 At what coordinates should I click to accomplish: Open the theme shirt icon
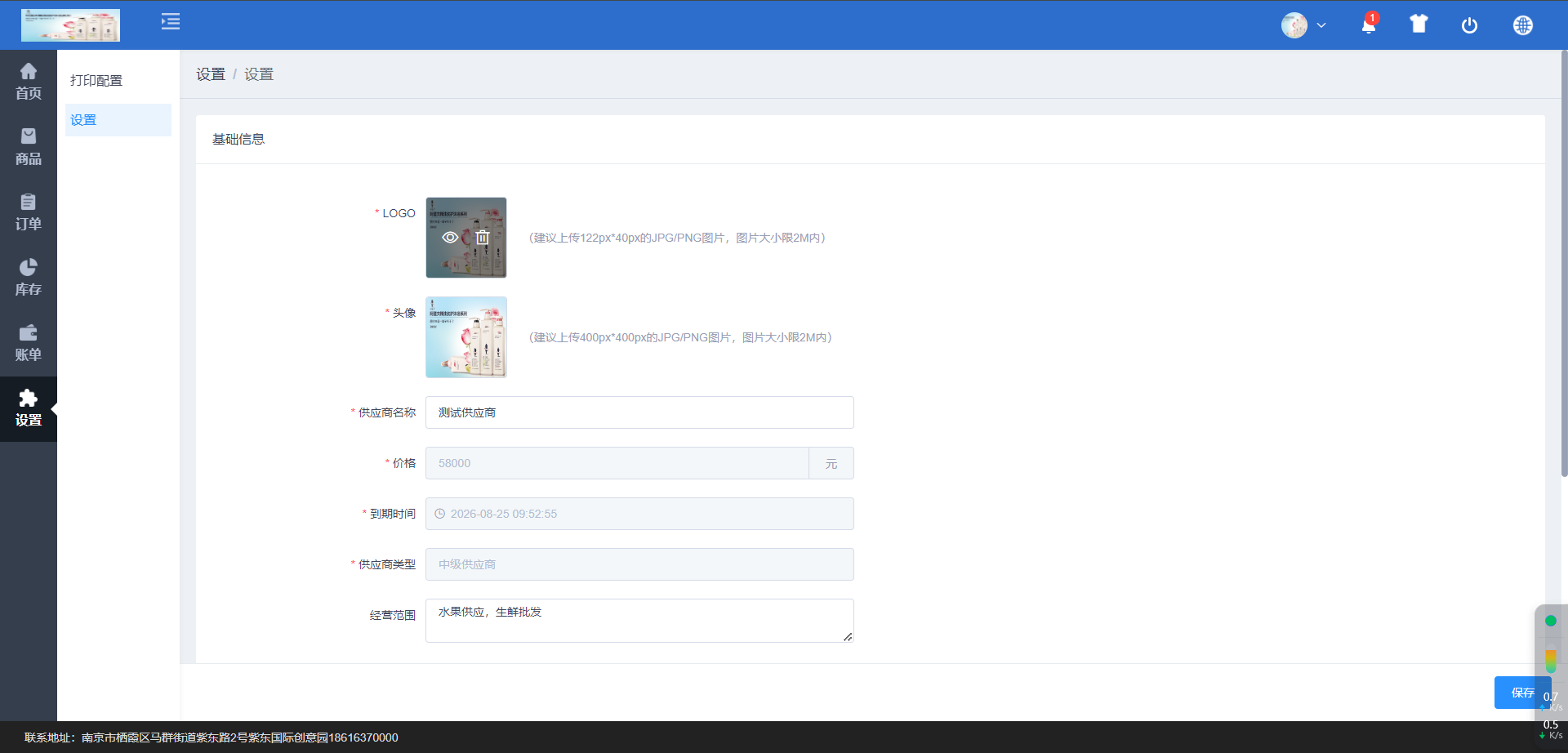(x=1419, y=25)
